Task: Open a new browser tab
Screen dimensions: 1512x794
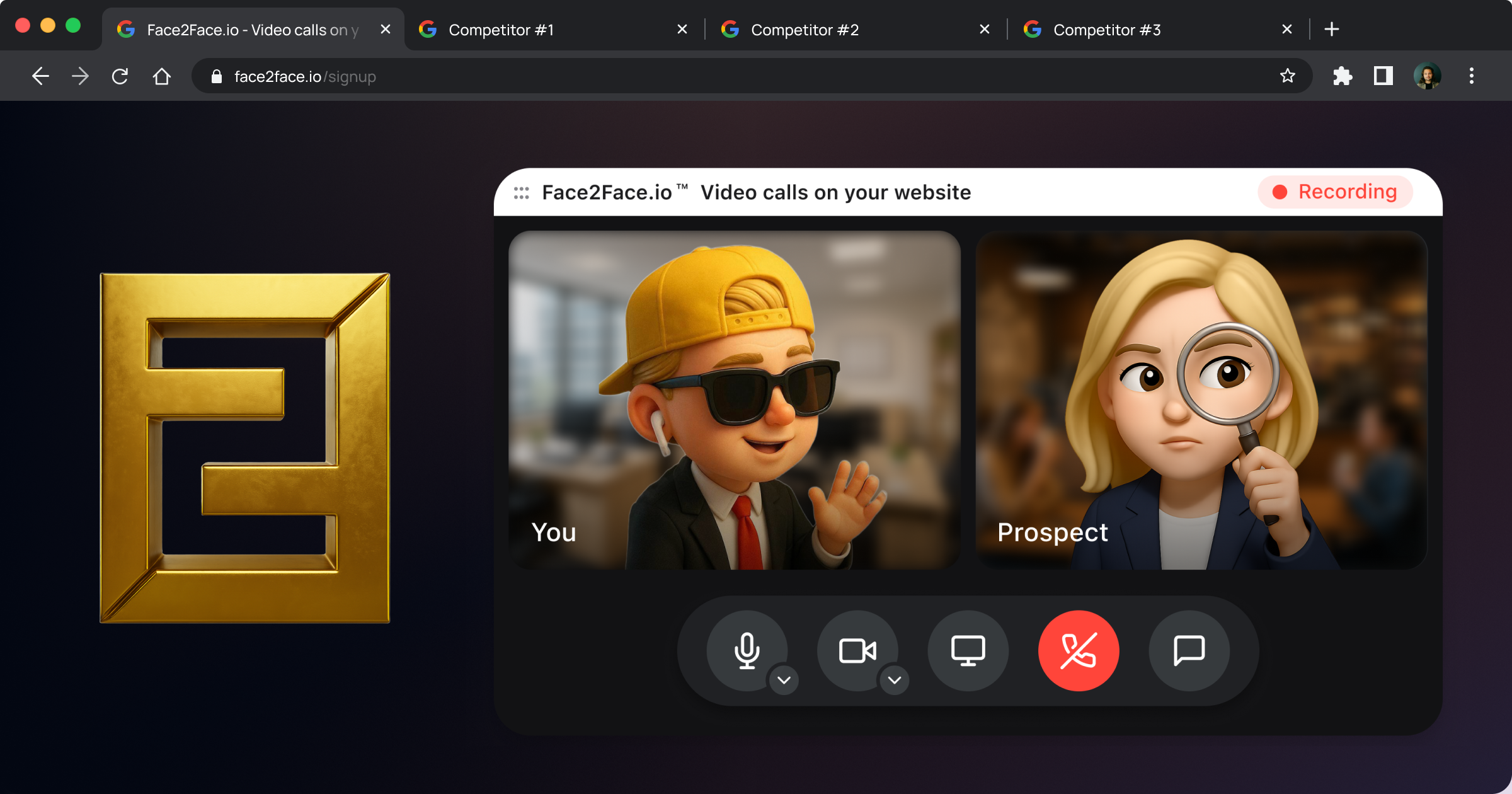Action: [1331, 30]
